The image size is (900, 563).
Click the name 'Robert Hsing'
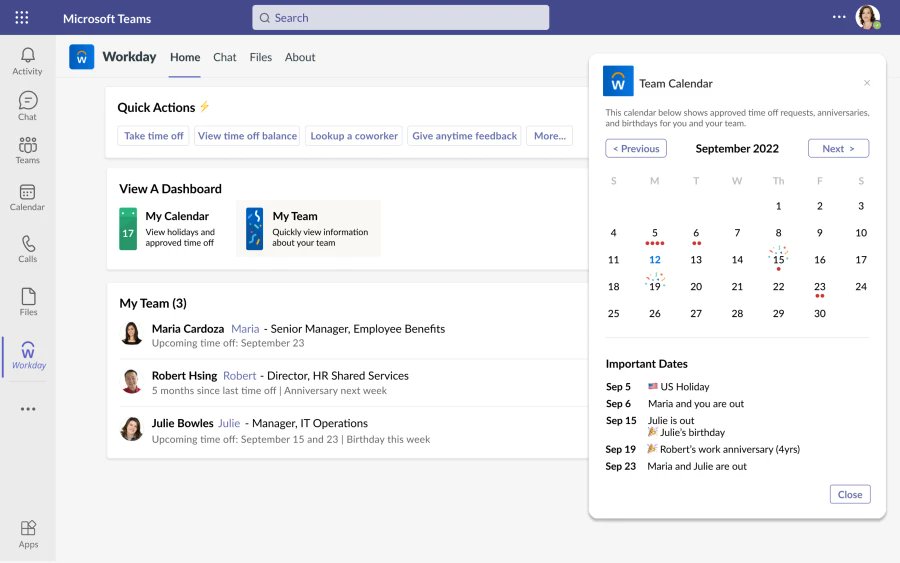click(x=184, y=376)
